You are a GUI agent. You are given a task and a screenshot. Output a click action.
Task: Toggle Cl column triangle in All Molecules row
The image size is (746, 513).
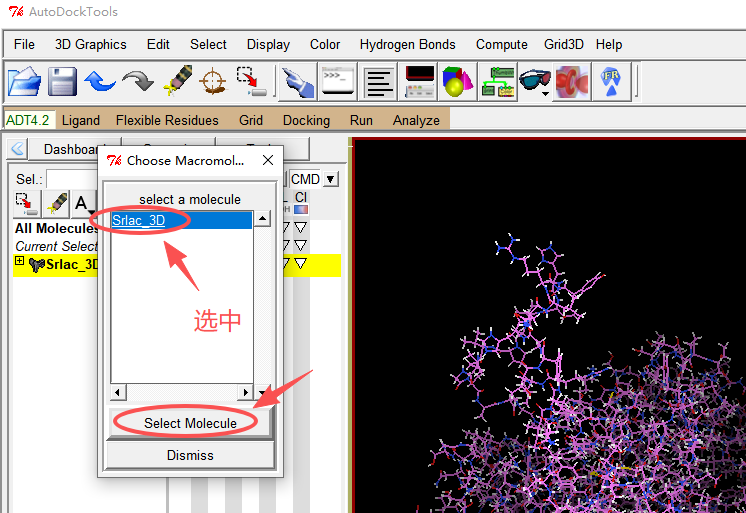(x=300, y=229)
